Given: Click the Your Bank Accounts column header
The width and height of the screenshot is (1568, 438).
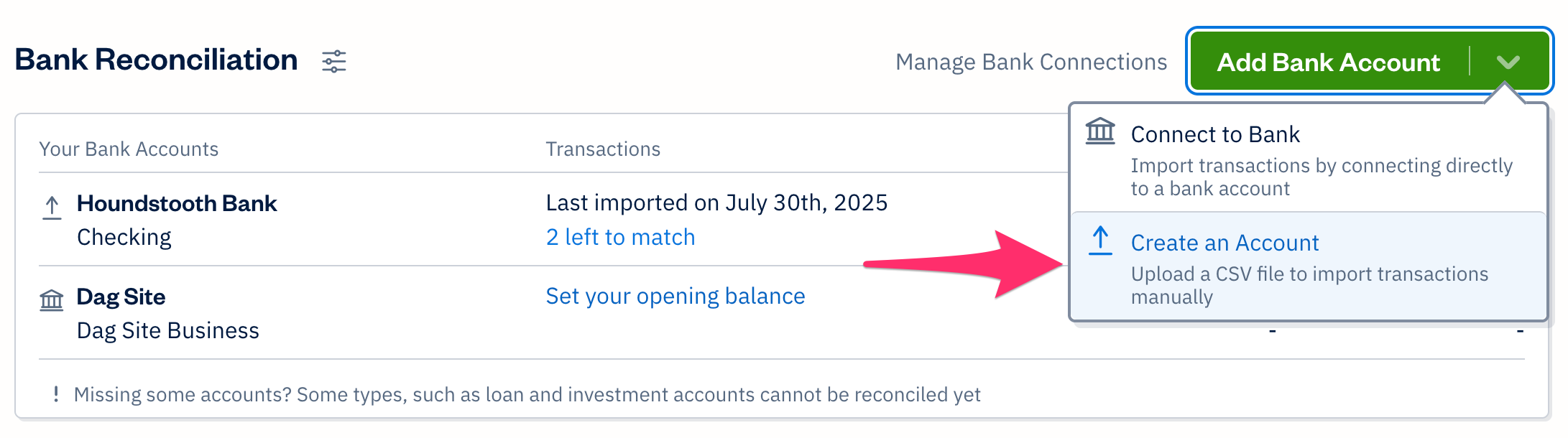Looking at the screenshot, I should [x=129, y=149].
